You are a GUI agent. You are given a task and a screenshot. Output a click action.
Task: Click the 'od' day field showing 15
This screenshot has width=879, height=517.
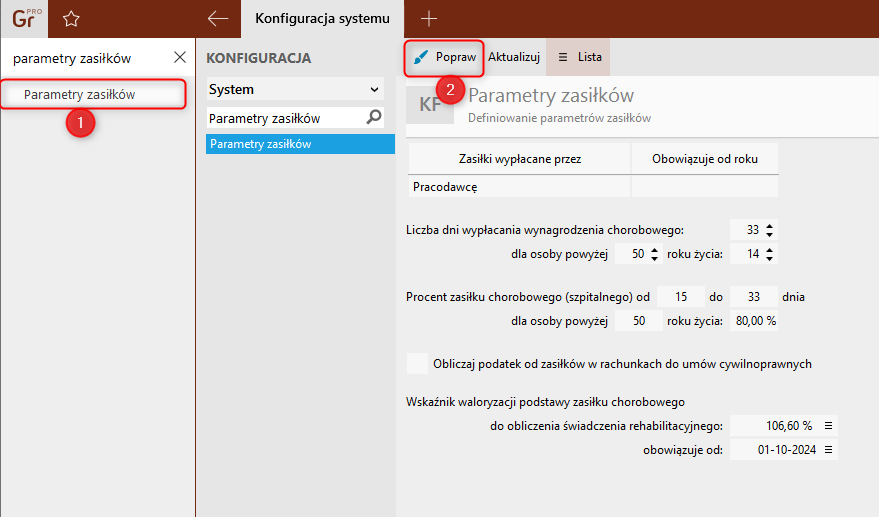point(681,297)
